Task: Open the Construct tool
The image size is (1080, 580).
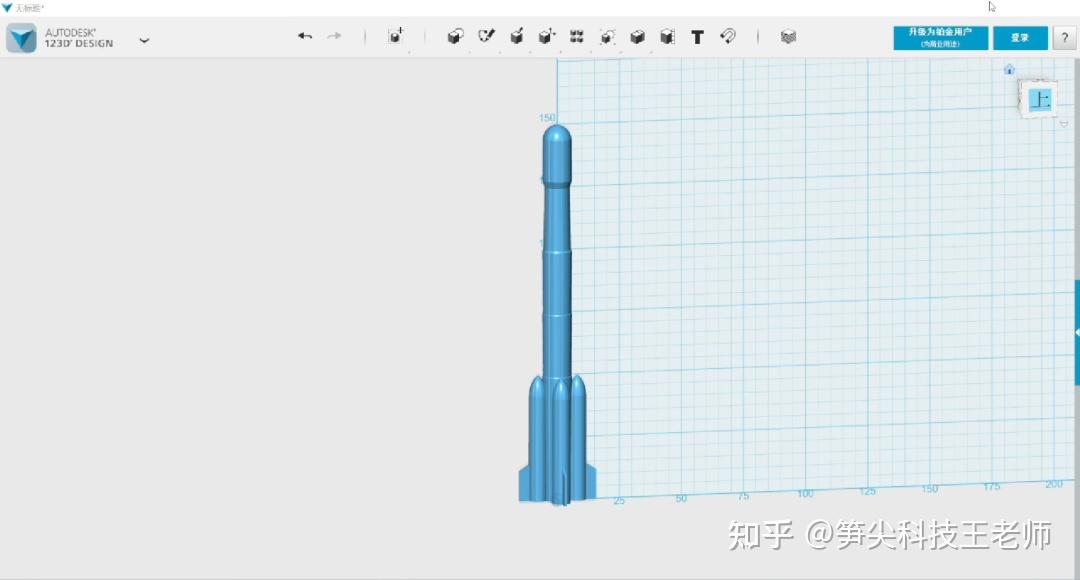Action: pyautogui.click(x=516, y=36)
